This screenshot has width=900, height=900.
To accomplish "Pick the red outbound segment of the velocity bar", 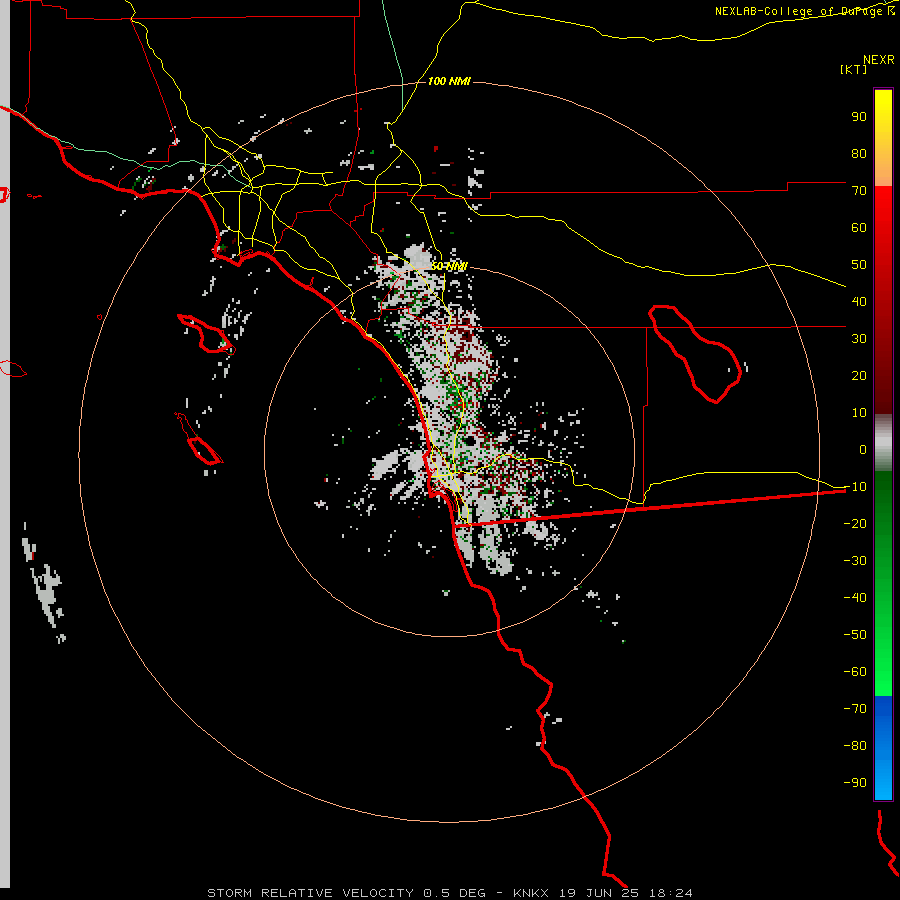I will (x=883, y=300).
